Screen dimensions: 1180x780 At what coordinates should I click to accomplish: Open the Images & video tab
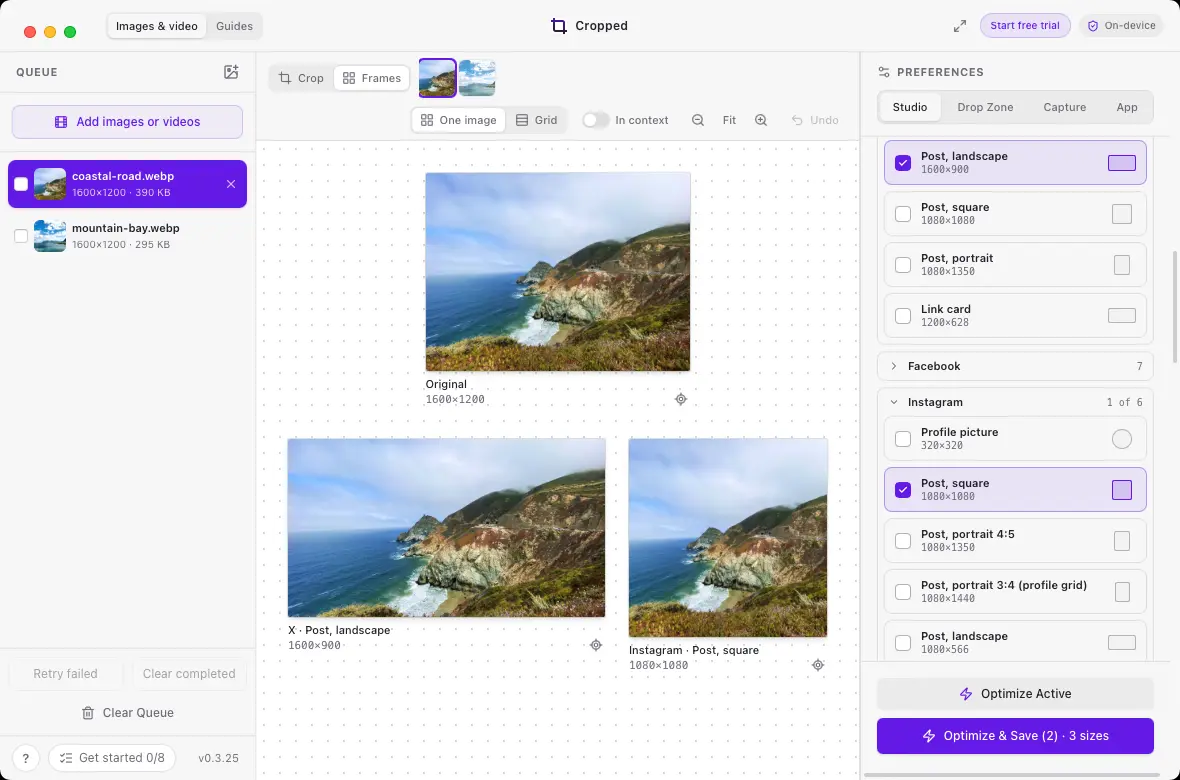coord(157,26)
